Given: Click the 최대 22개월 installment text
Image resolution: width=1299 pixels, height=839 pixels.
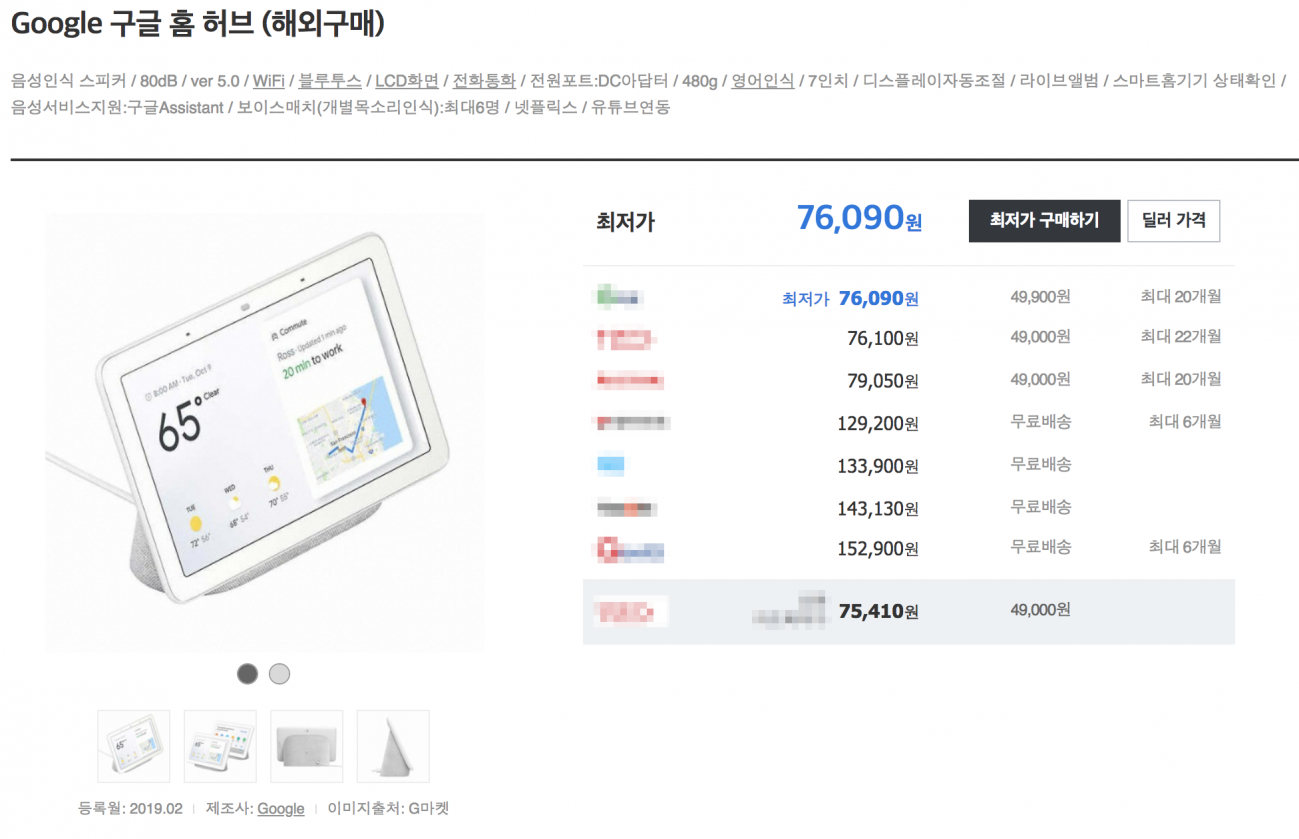Looking at the screenshot, I should point(1180,336).
